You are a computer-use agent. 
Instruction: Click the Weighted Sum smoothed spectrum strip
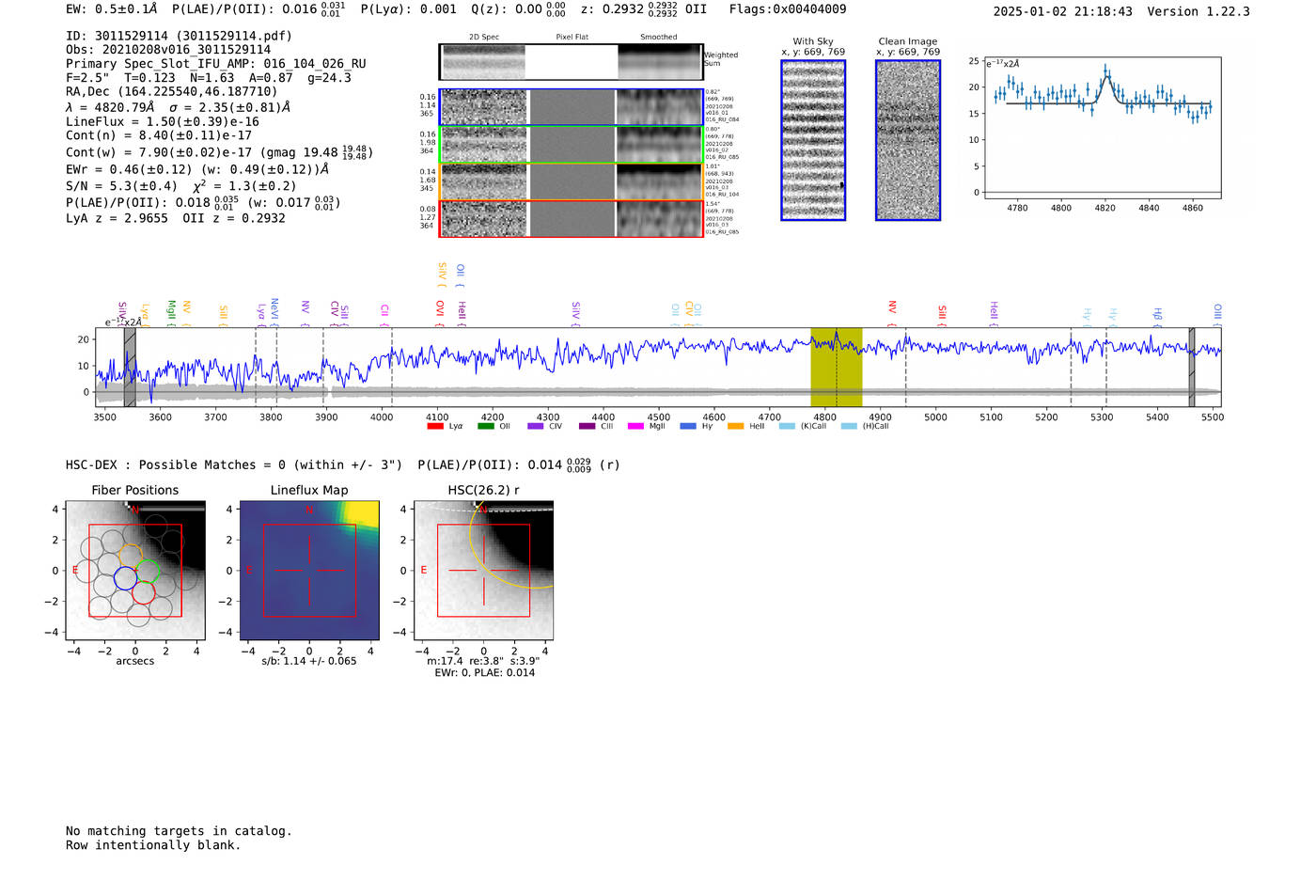pos(660,62)
